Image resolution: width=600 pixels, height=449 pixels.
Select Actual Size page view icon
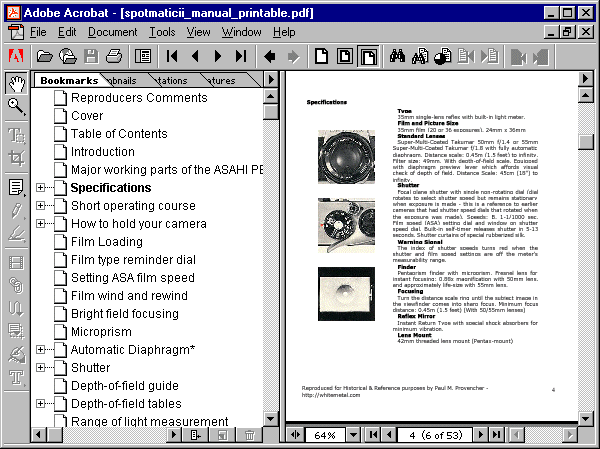pos(322,57)
